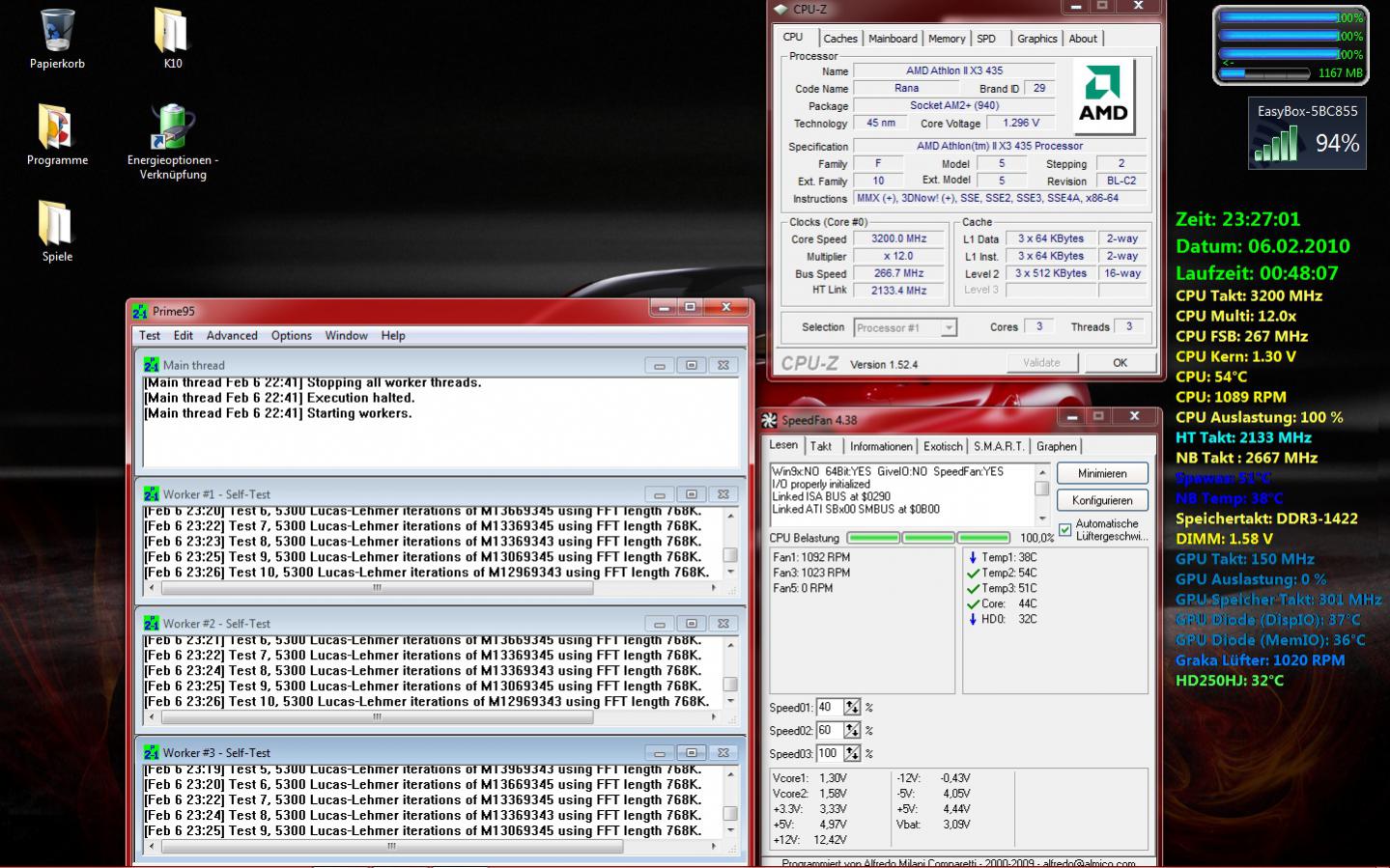Adjust the Speed03 spinner arrows
1390x868 pixels.
[852, 754]
